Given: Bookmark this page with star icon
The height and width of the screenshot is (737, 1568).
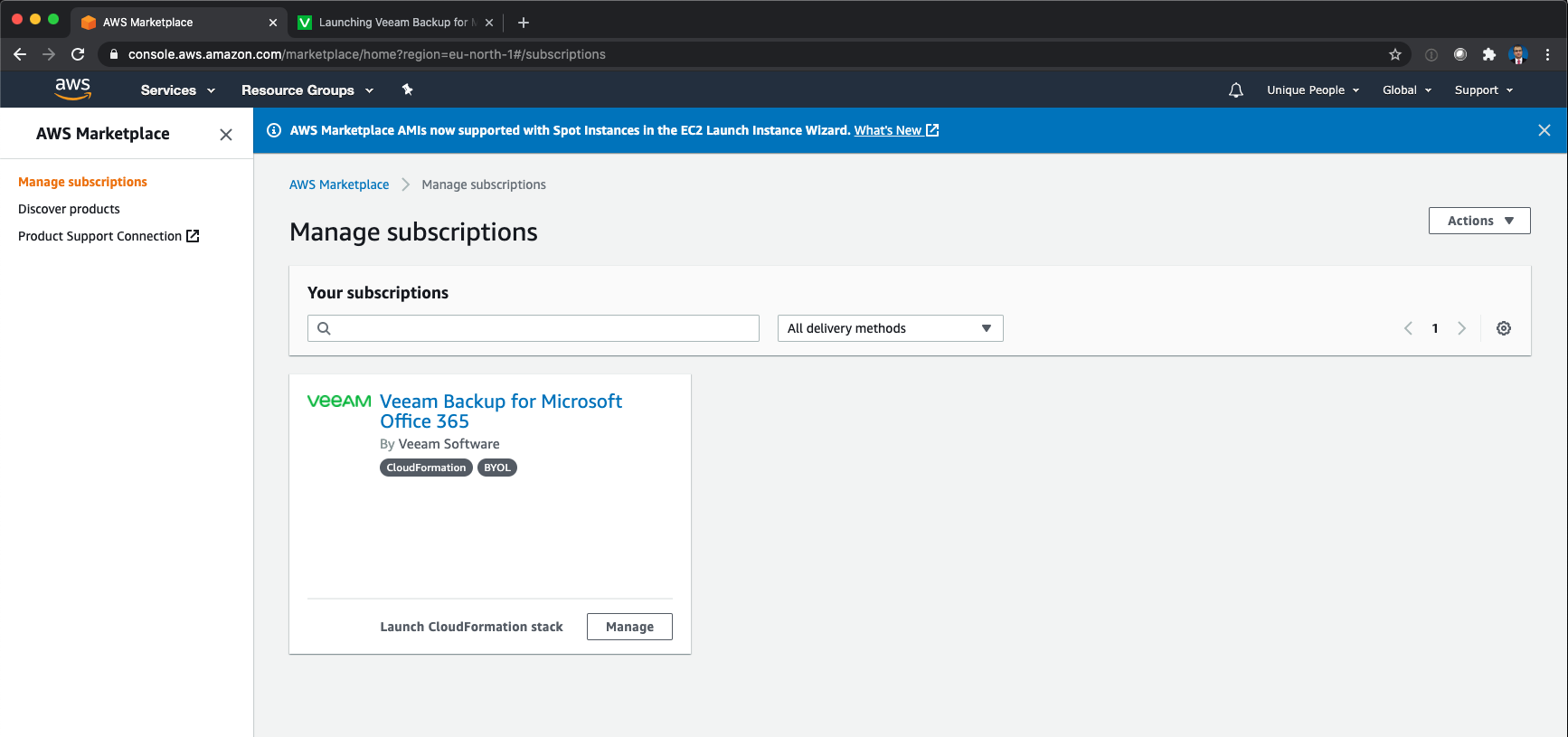Looking at the screenshot, I should (x=1395, y=54).
